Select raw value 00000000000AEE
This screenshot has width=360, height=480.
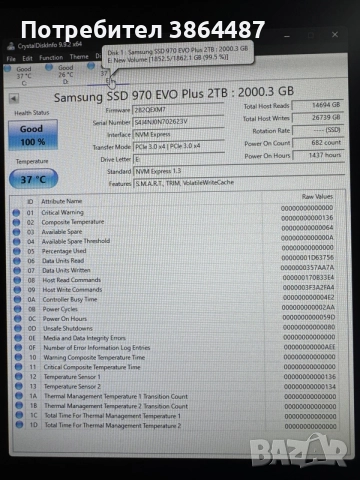[310, 347]
